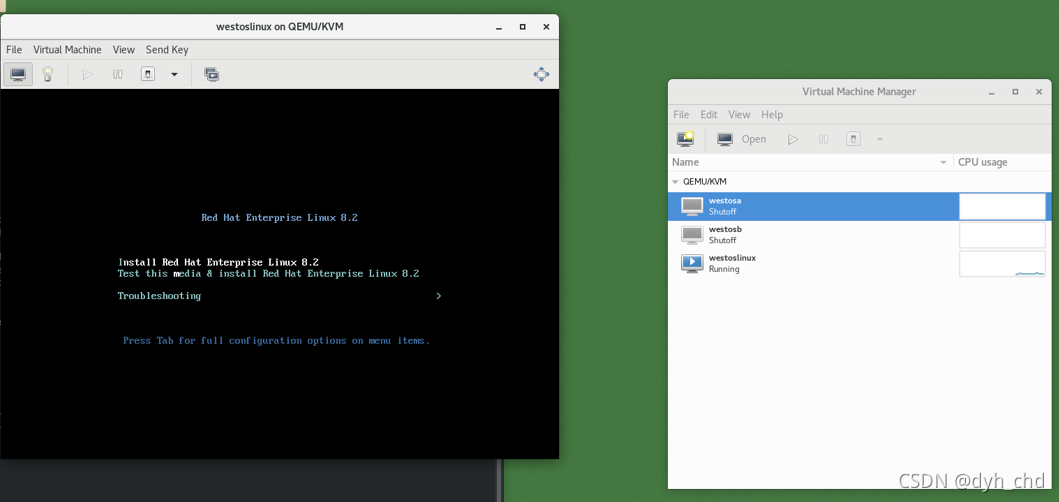This screenshot has height=502, width=1059.
Task: Open Virtual Machine menu
Action: pos(68,49)
